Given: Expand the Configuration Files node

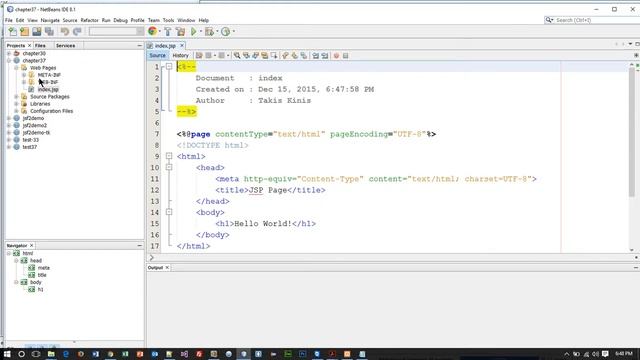Looking at the screenshot, I should [16, 111].
